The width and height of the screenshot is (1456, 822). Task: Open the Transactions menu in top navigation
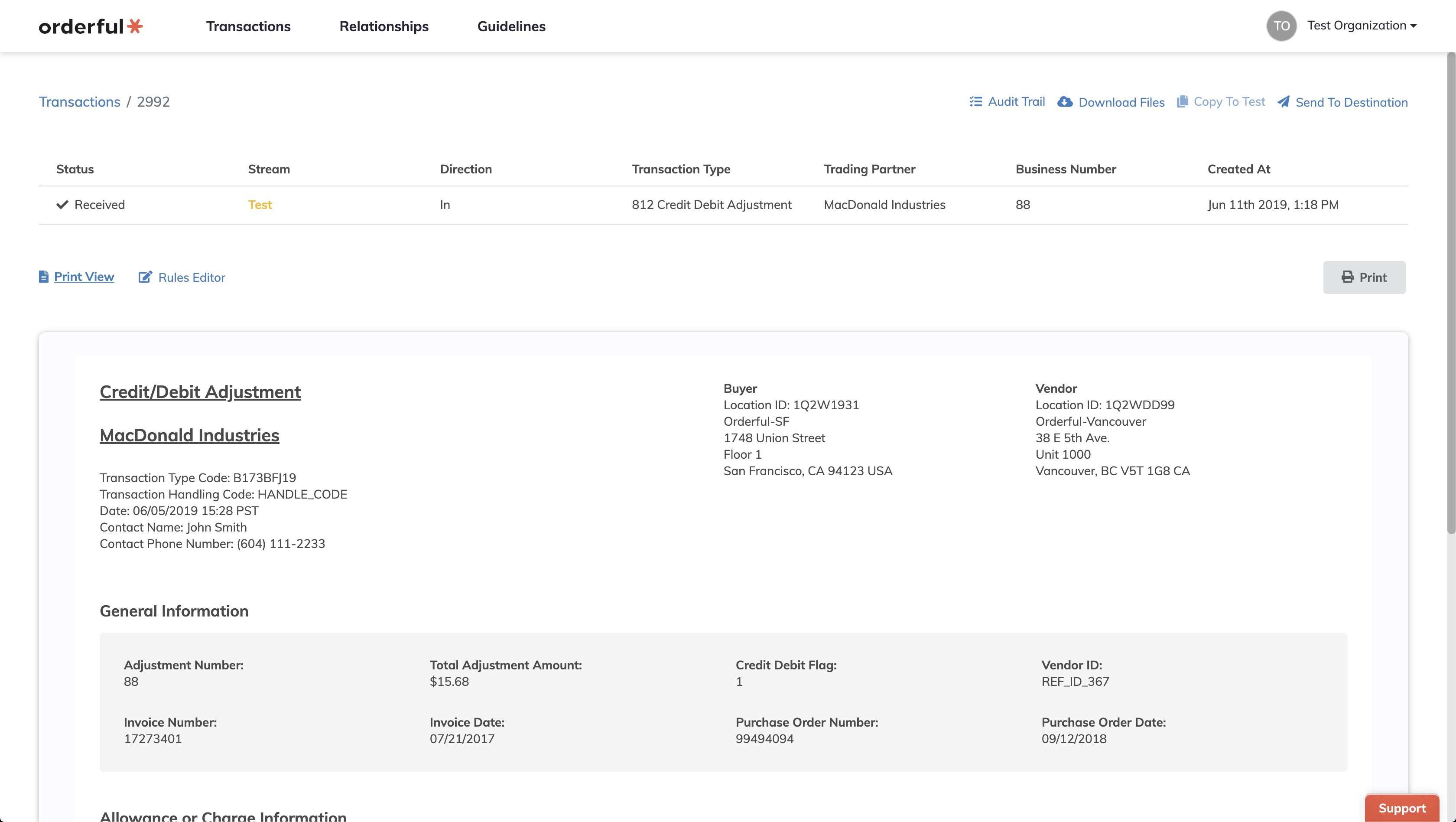point(248,26)
